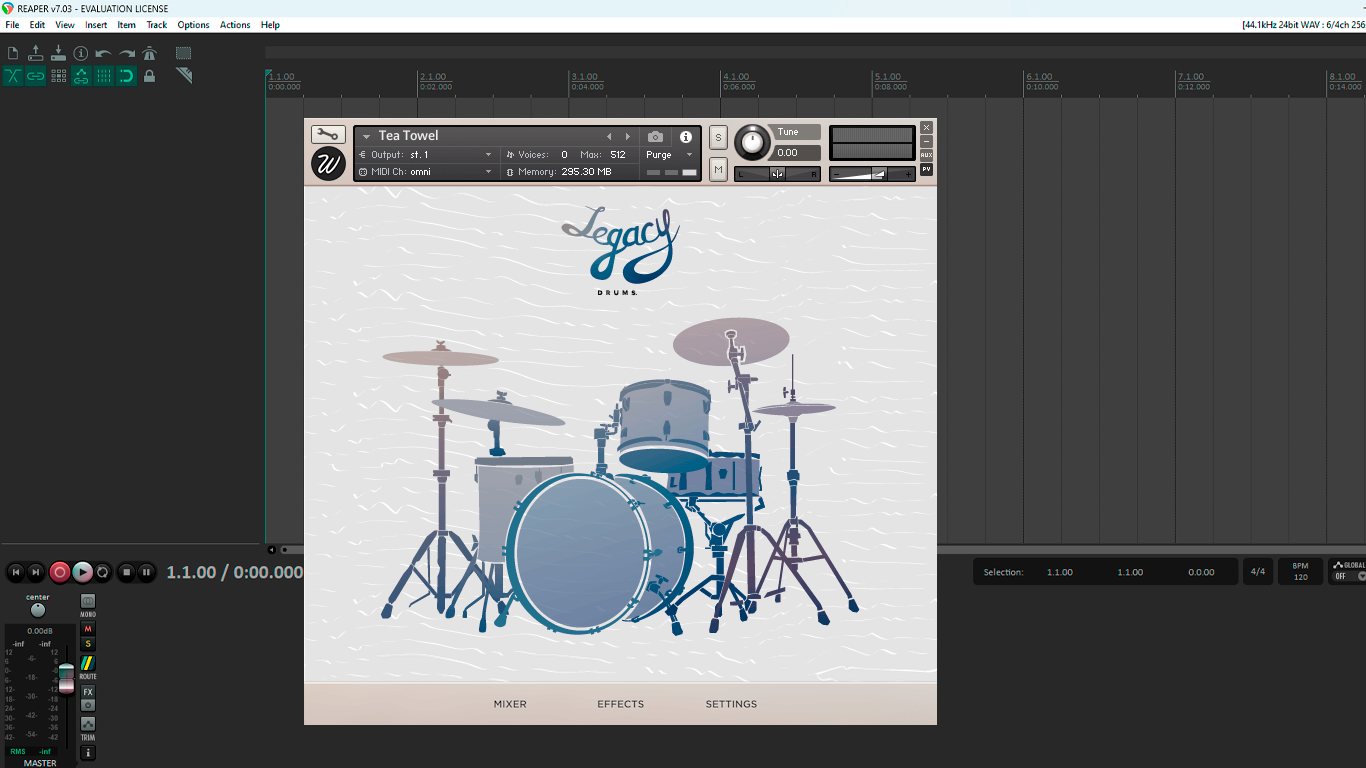
Task: Toggle the locking padlock icon
Action: click(x=150, y=76)
